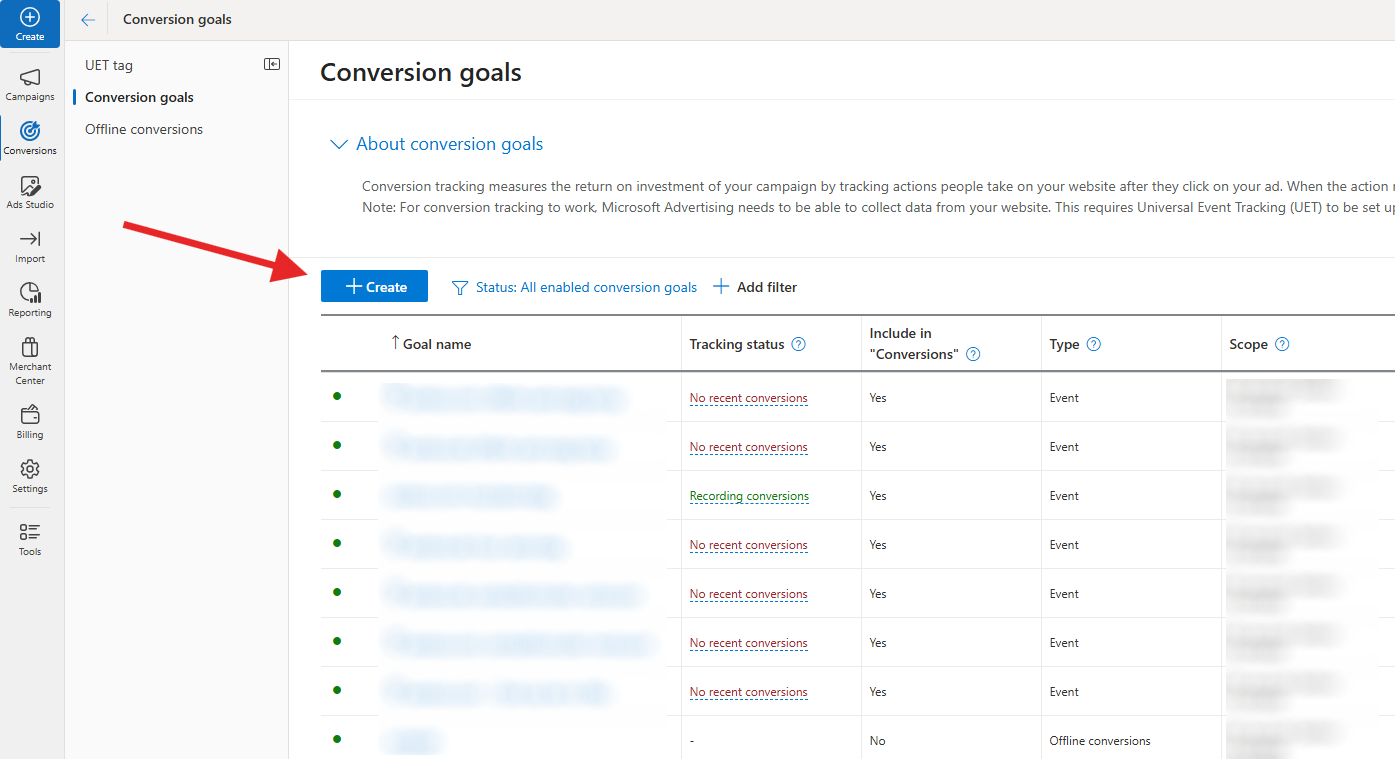Open the Tools menu icon
Image resolution: width=1395 pixels, height=759 pixels.
(30, 540)
